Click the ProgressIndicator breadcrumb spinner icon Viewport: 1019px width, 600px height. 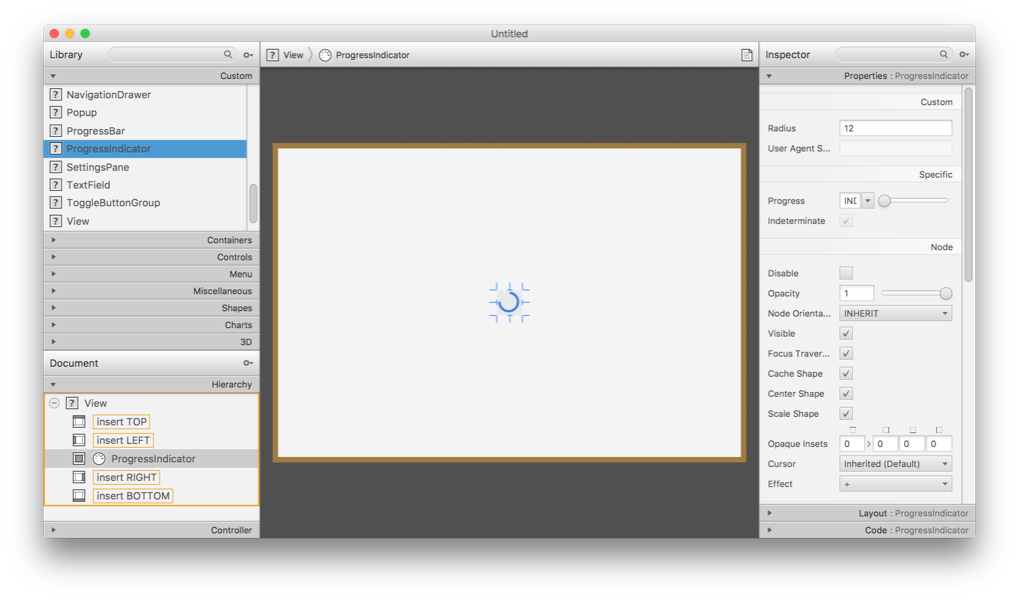click(325, 55)
